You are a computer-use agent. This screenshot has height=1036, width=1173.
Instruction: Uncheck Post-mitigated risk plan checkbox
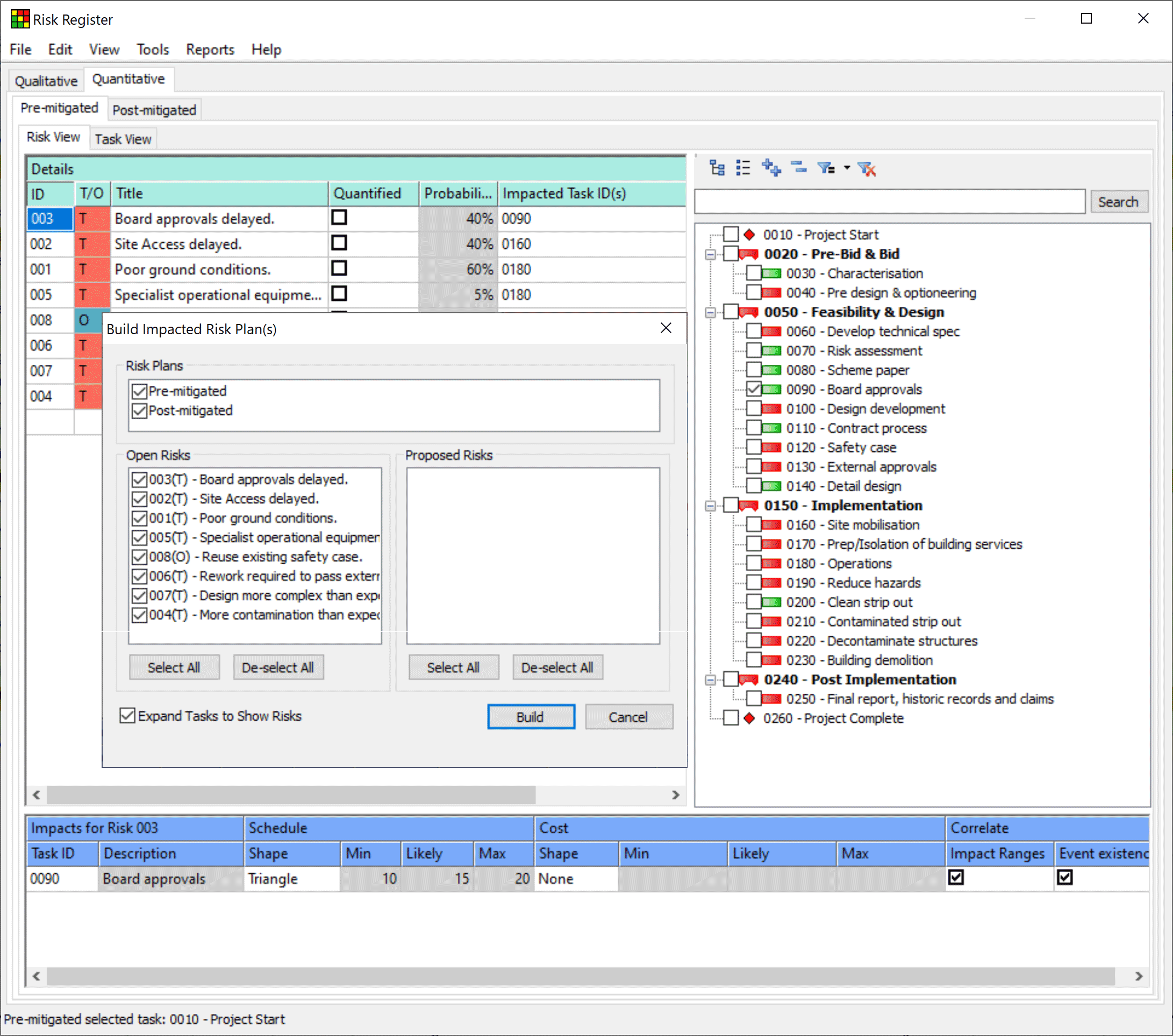[x=139, y=411]
